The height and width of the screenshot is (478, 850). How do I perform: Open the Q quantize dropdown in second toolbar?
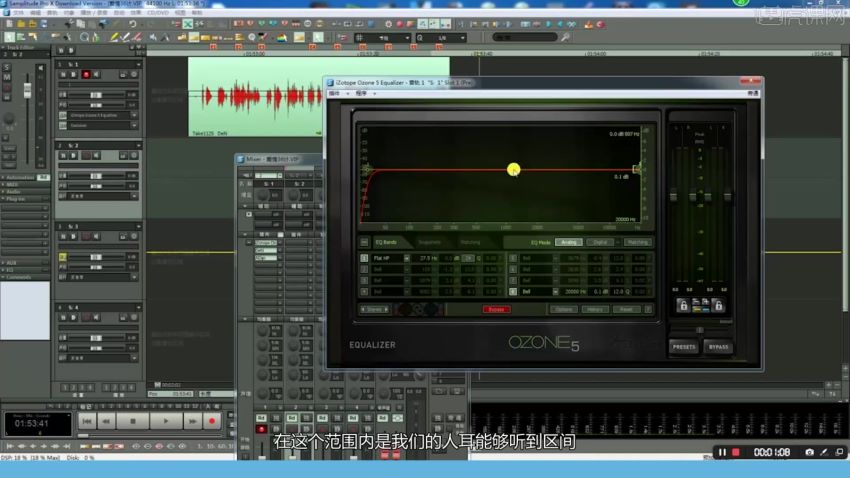coord(462,37)
